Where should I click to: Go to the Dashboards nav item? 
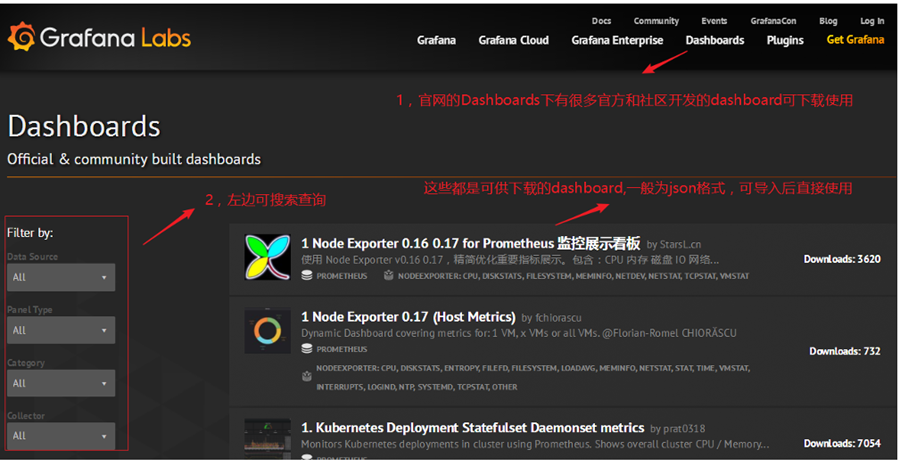pos(715,40)
